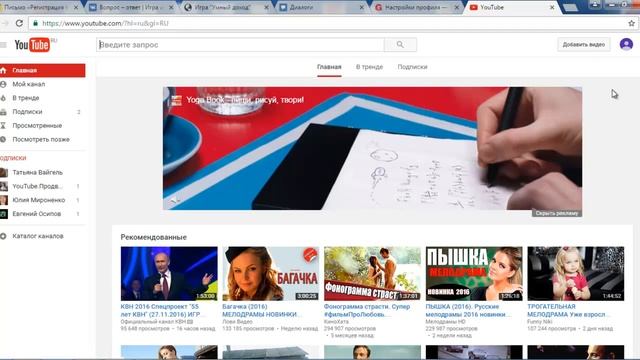Open the ТРОГАТЕЛЬНАЯ МЕЛОДРАМА video thumbnail
Image resolution: width=640 pixels, height=360 pixels.
[x=576, y=273]
